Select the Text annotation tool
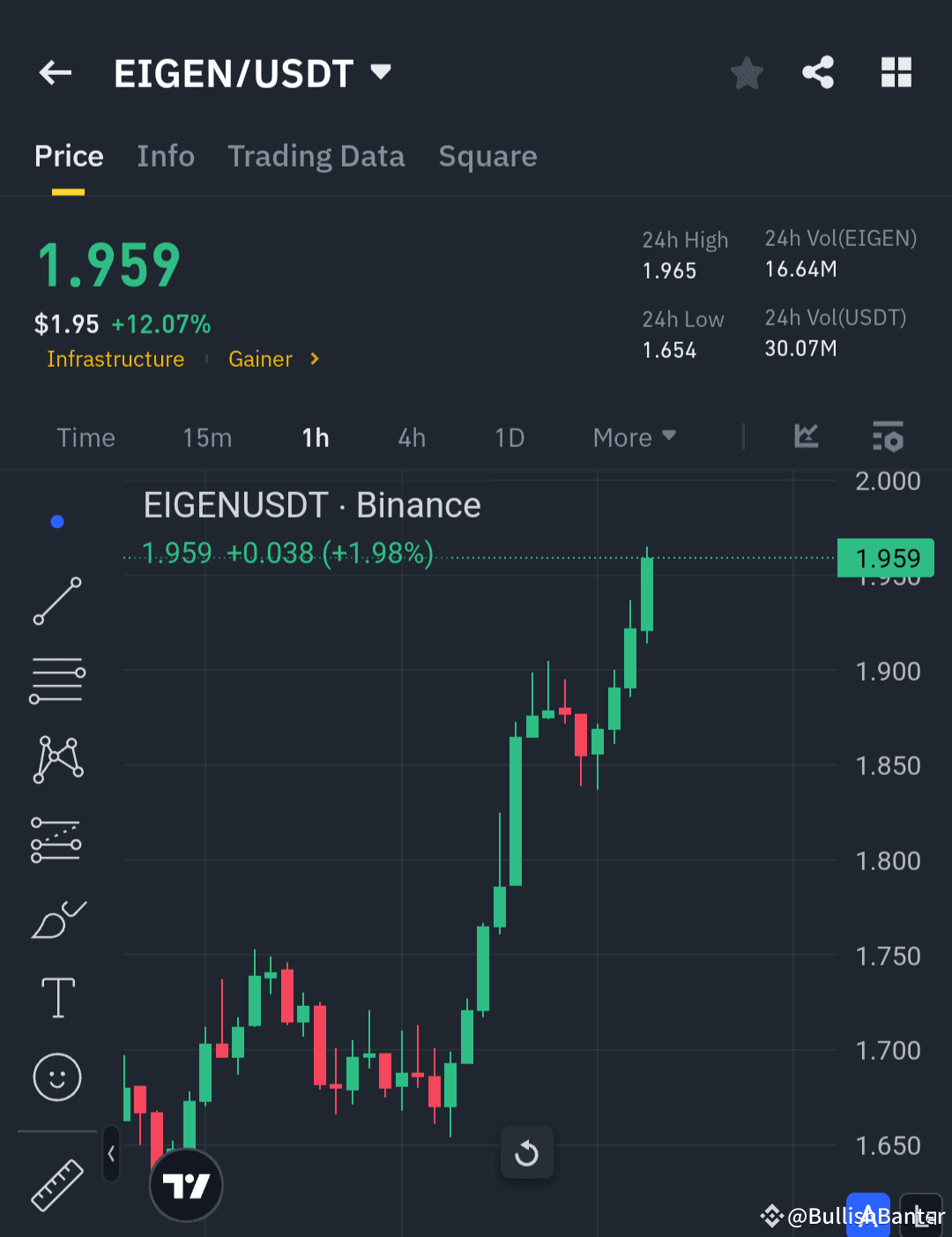 (x=56, y=997)
